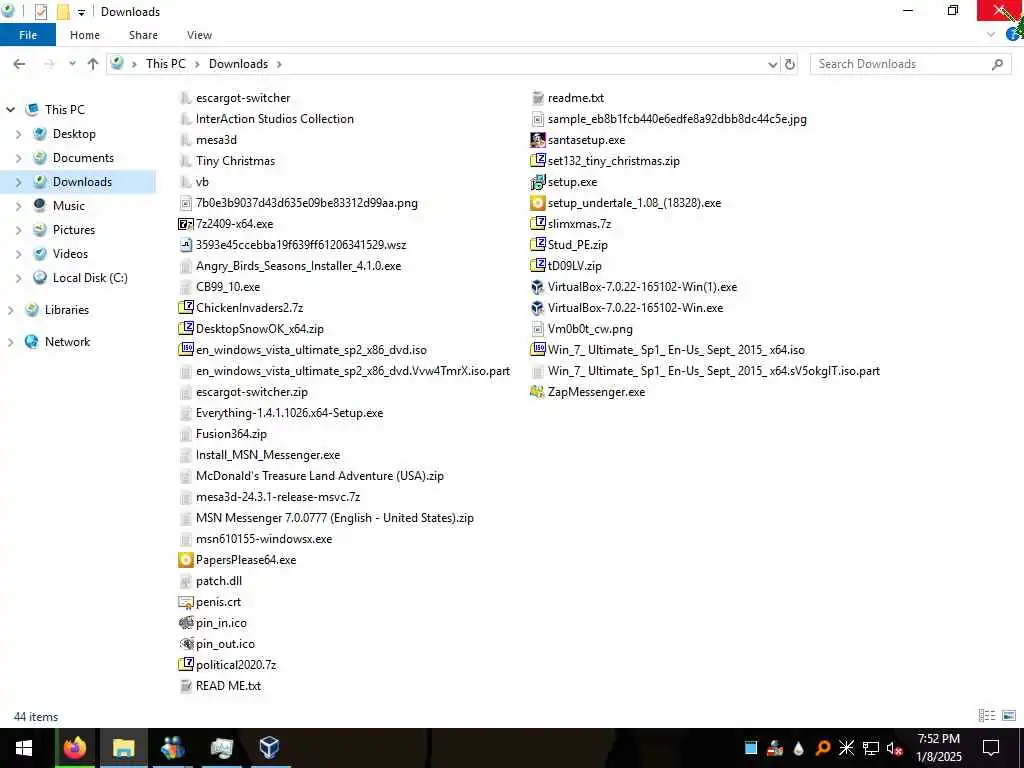Open VirtualBox from the taskbar
The image size is (1024, 768).
pos(269,748)
